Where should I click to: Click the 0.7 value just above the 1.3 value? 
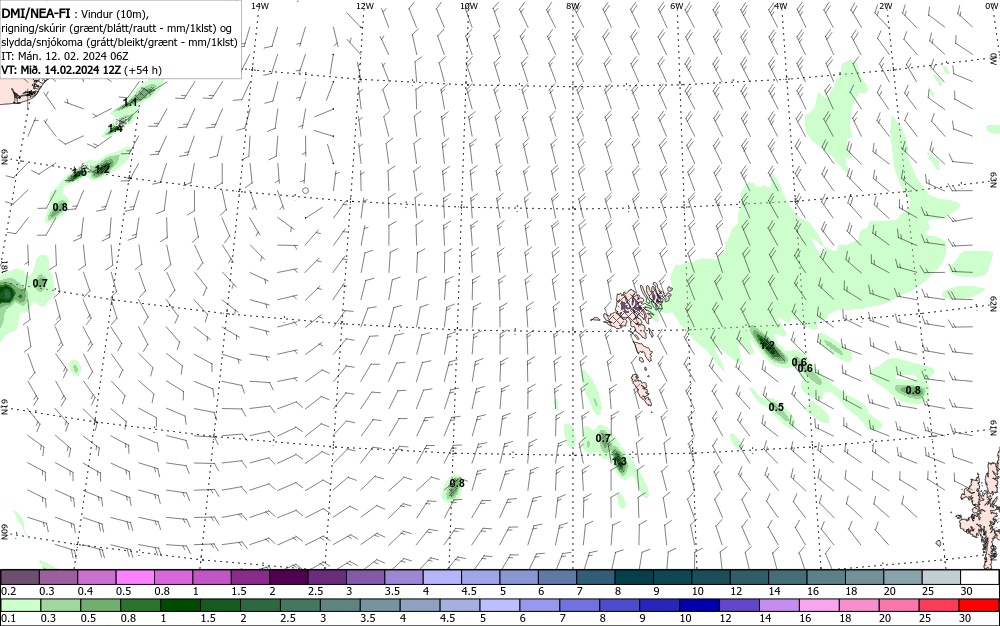coord(603,439)
